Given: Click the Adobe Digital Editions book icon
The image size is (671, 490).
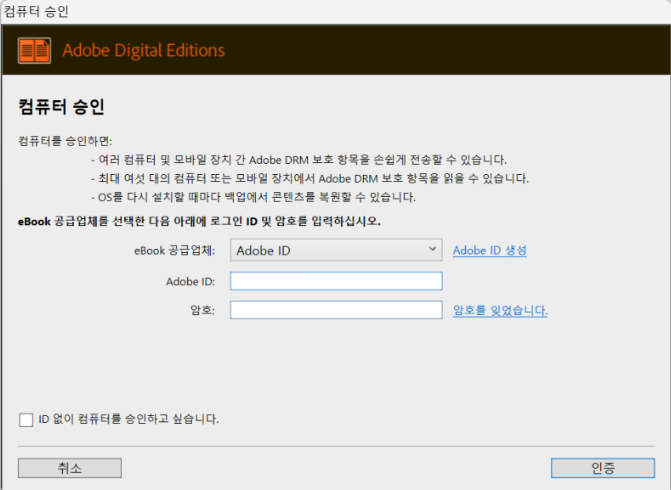Looking at the screenshot, I should (34, 50).
